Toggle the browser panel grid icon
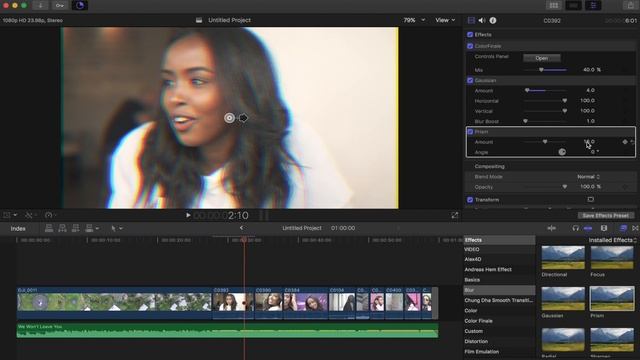This screenshot has height=360, width=640. [554, 5]
